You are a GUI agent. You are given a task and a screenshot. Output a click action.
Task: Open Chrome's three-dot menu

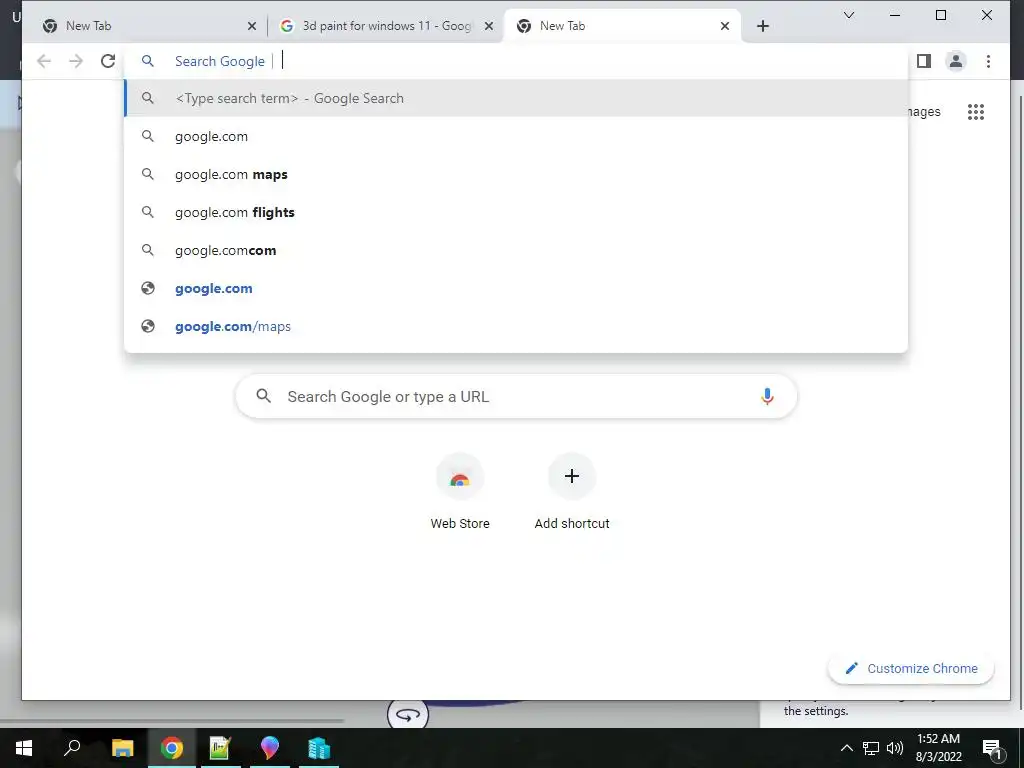(x=988, y=61)
